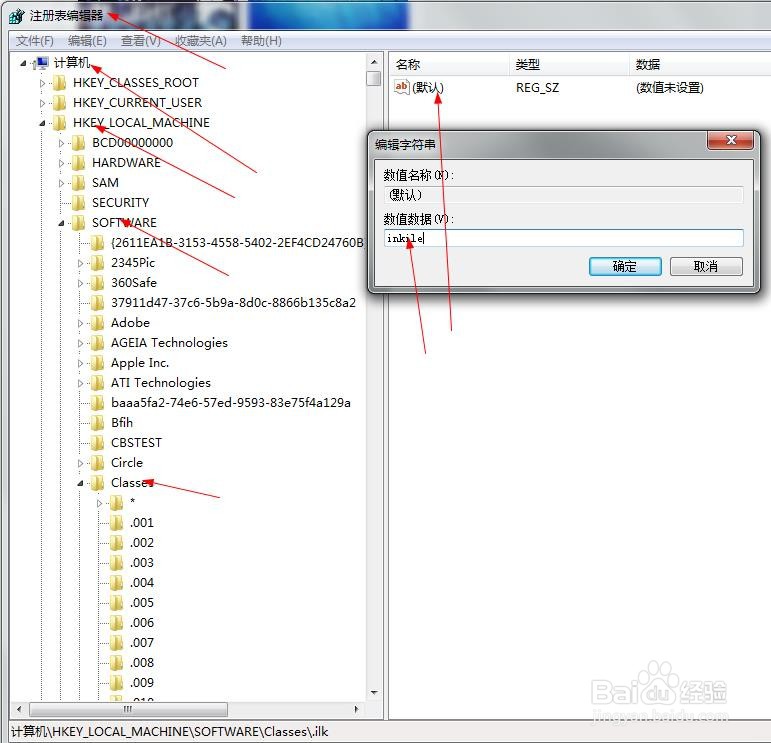Image resolution: width=771 pixels, height=743 pixels.
Task: Select the .002 key
Action: 142,543
